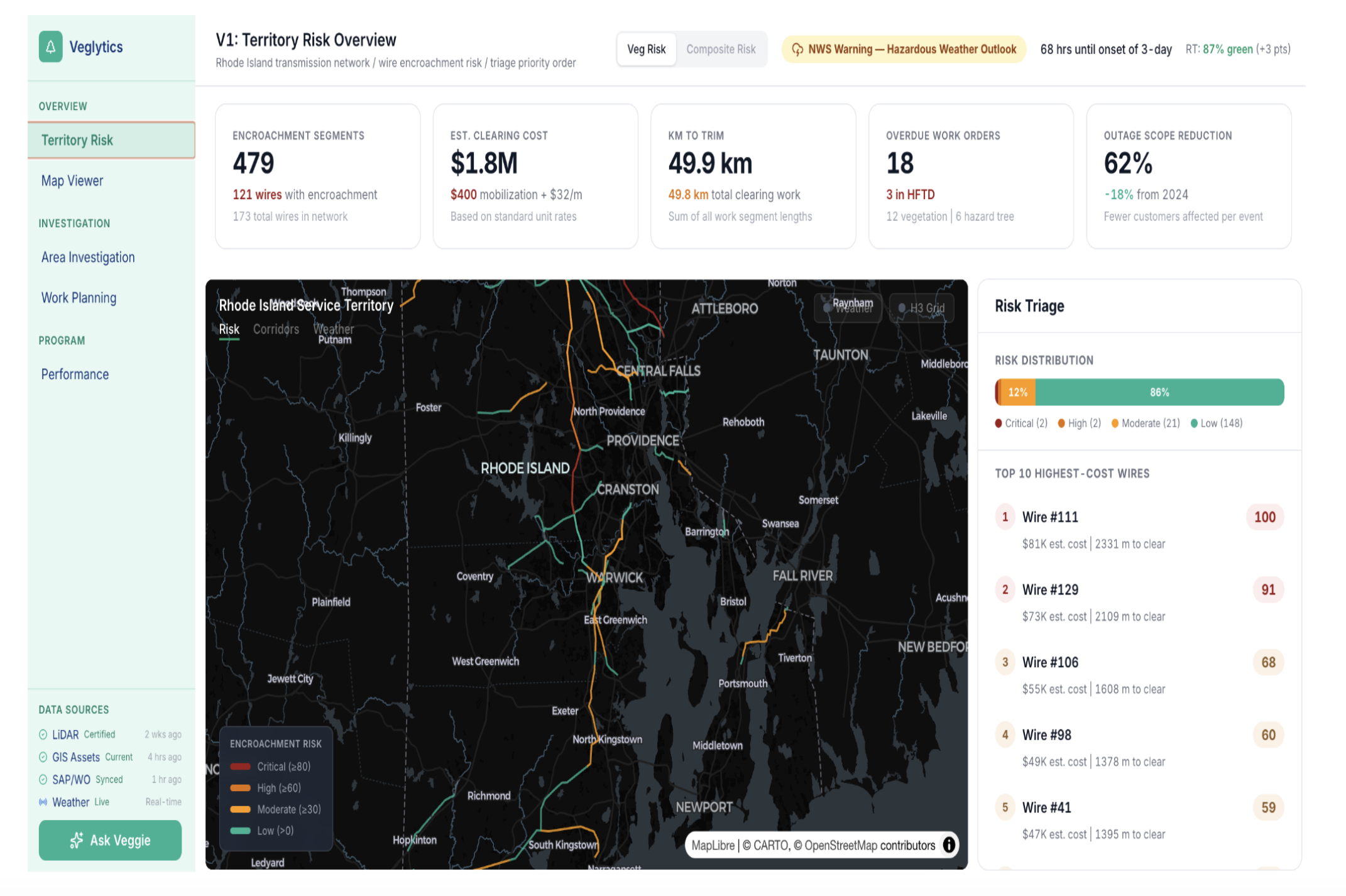The width and height of the screenshot is (1346, 896).
Task: Open Territory Risk in sidebar
Action: [111, 140]
